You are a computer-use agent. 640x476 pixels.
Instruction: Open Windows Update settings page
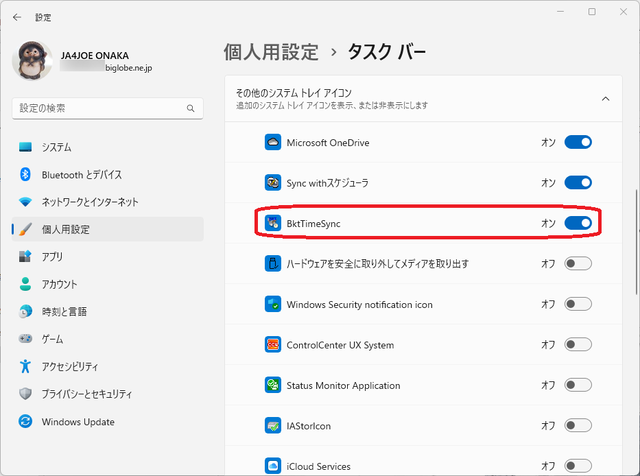108,421
